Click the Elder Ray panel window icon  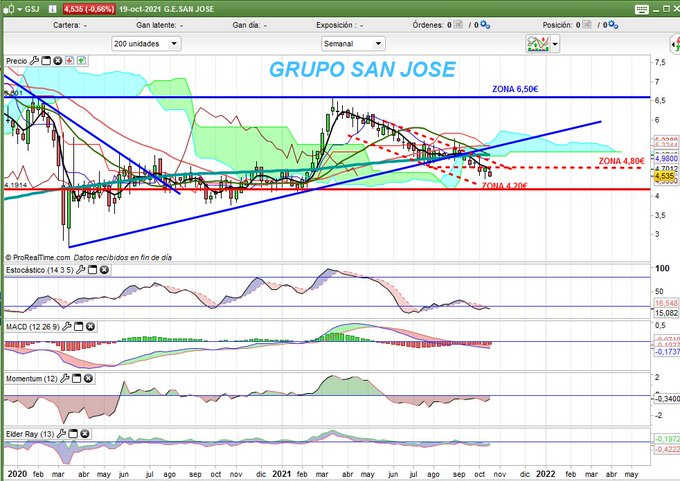click(x=73, y=434)
